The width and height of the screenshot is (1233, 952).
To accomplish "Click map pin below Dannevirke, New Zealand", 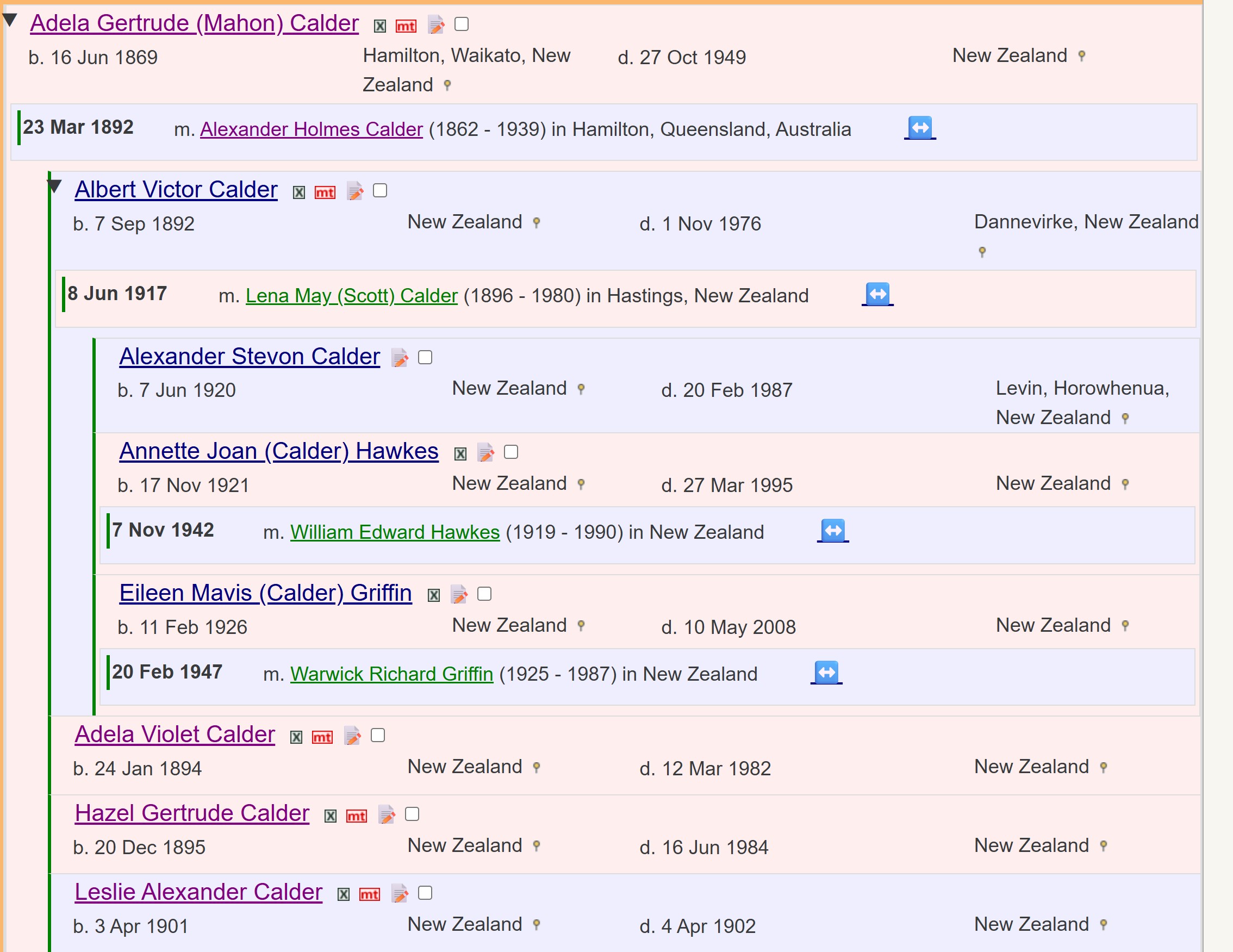I will pos(982,252).
